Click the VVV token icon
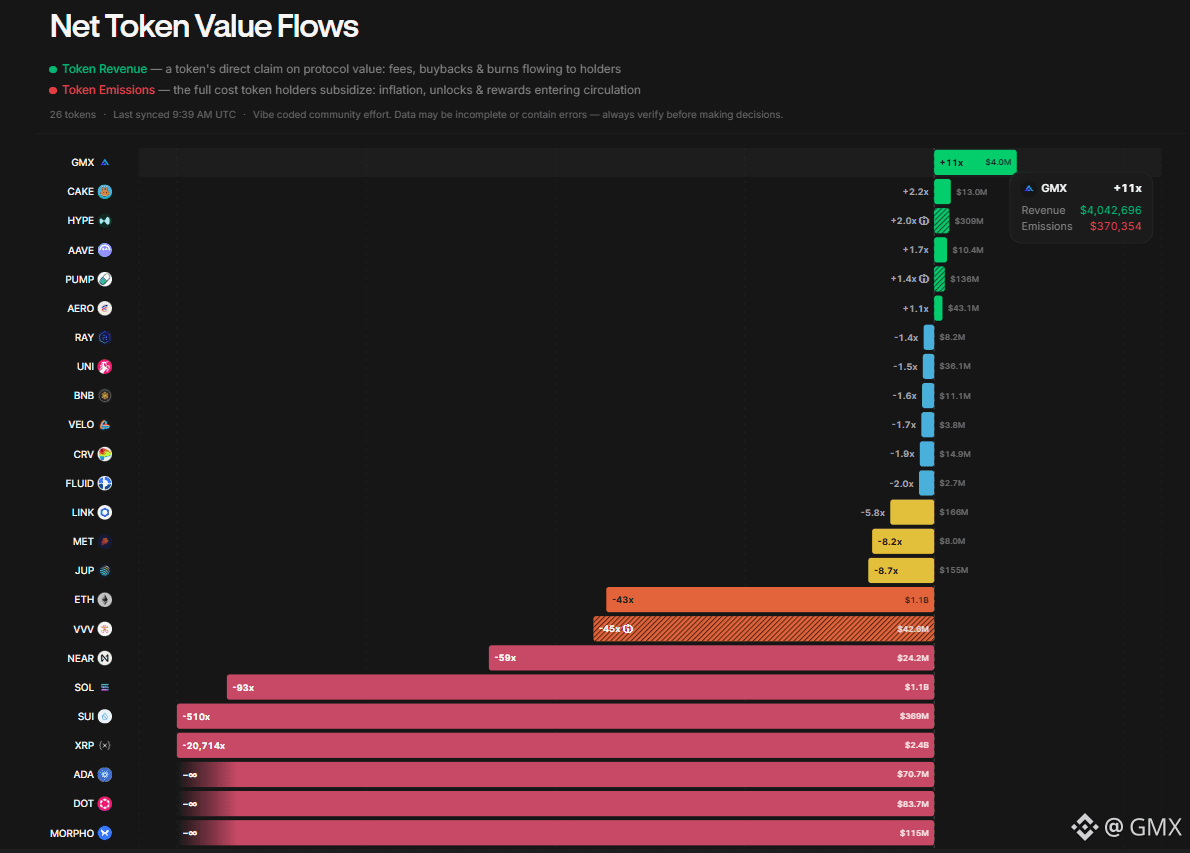This screenshot has height=853, width=1190. (x=105, y=628)
